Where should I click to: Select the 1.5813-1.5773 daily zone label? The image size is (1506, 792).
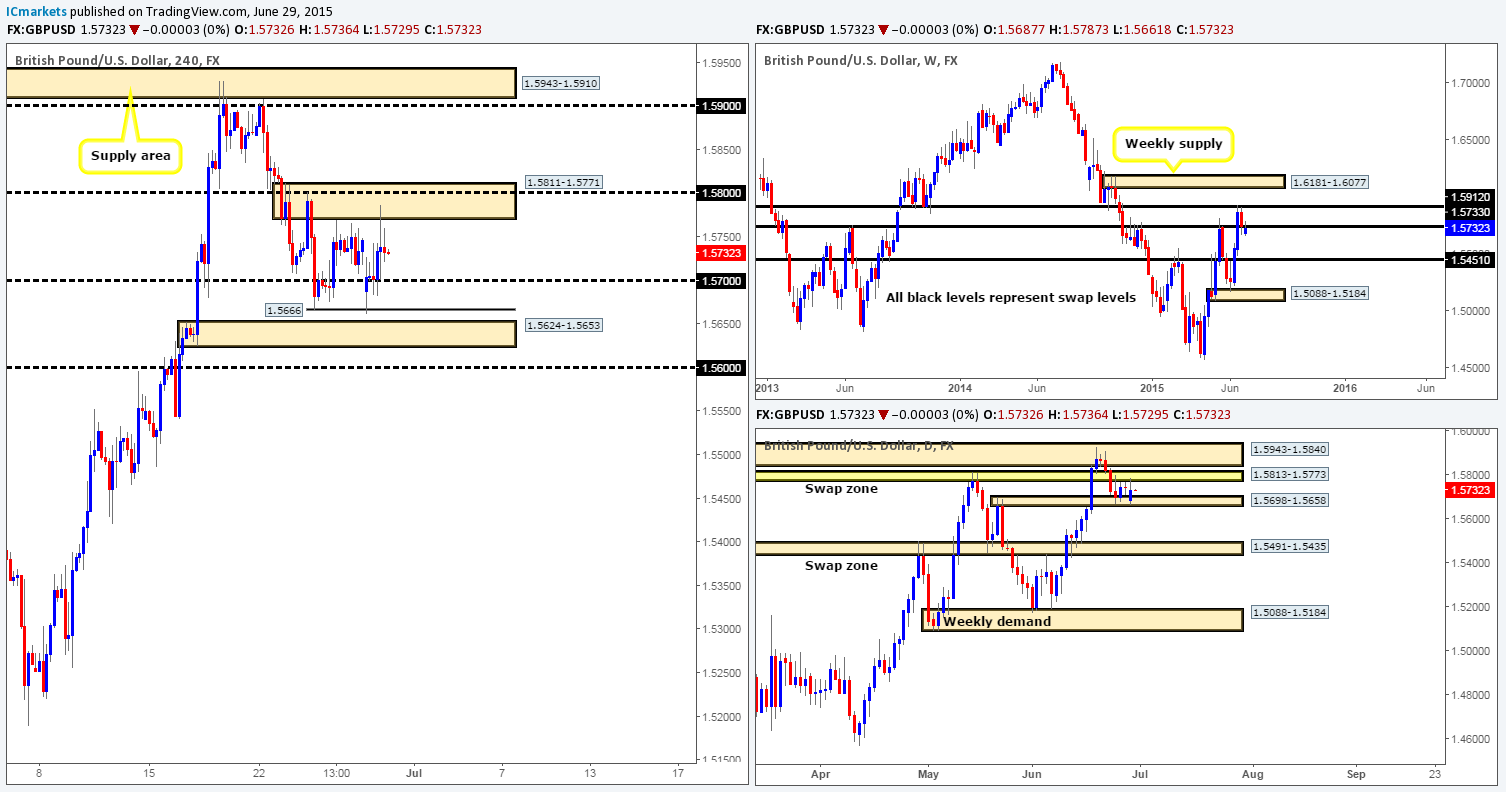click(x=1288, y=475)
